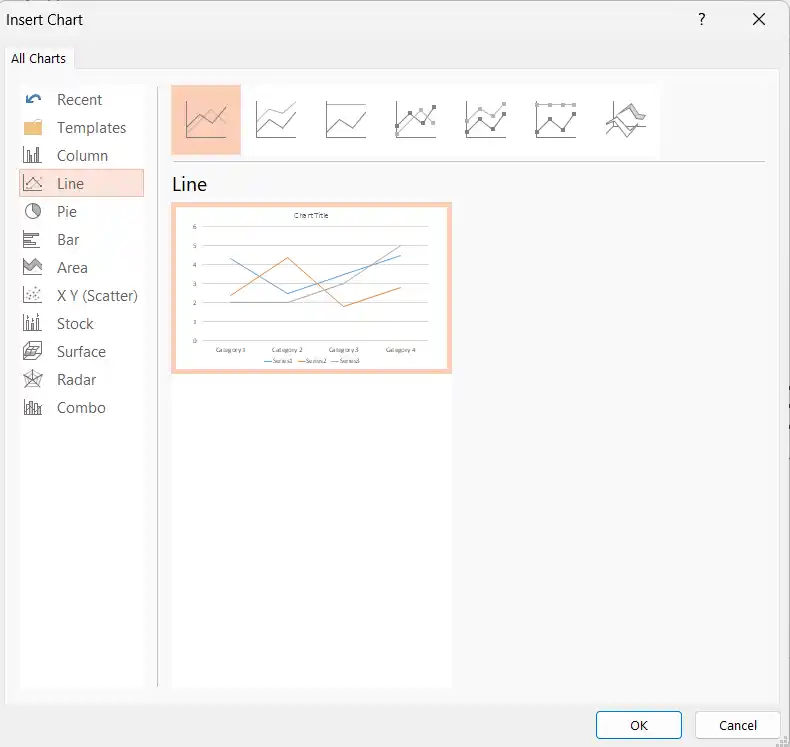
Task: Close the Insert Chart dialog
Action: coord(759,19)
